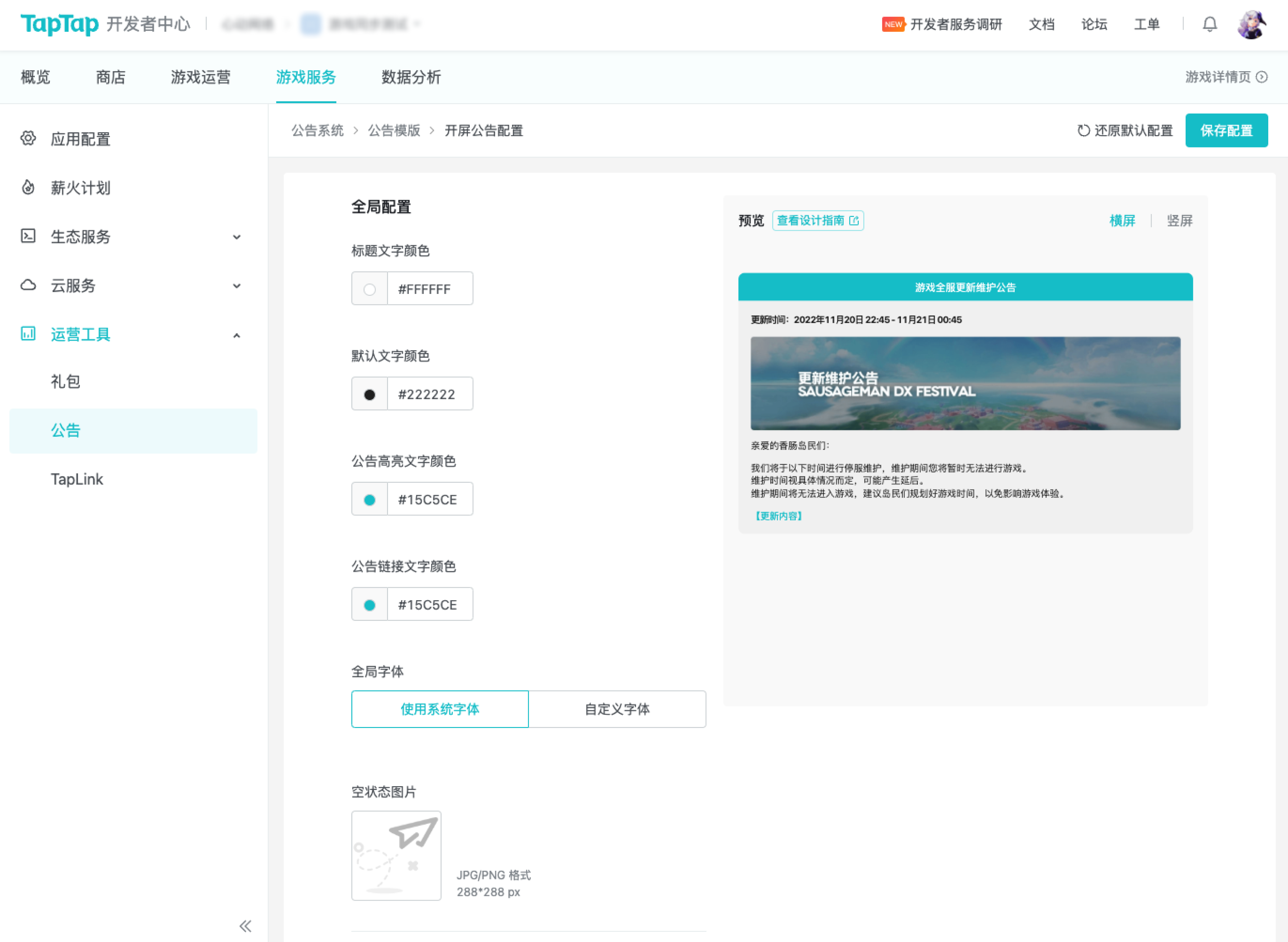This screenshot has height=942, width=1288.
Task: Switch to the 数据分析 tab
Action: point(411,77)
